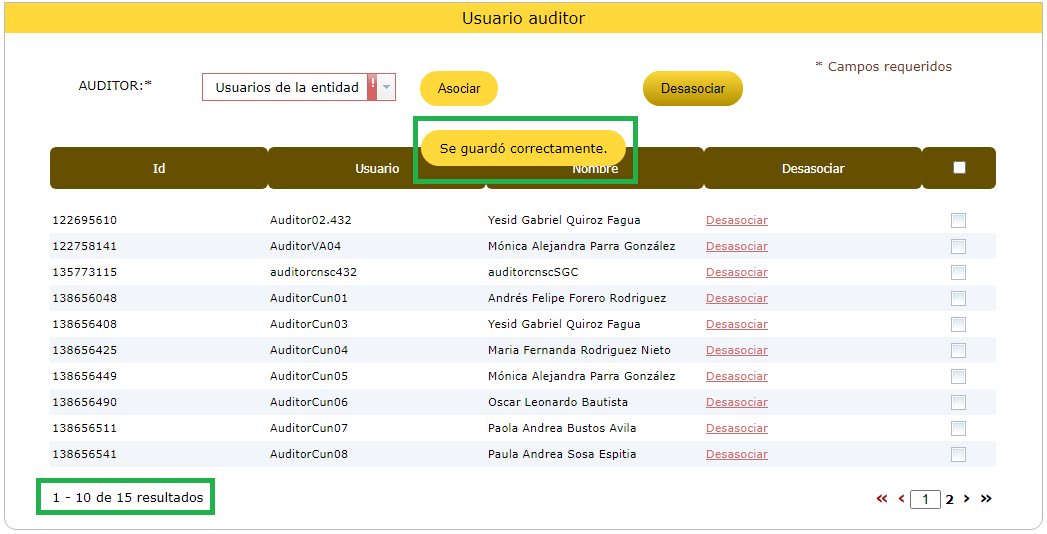This screenshot has height=534, width=1047.
Task: Click the Usuario column header
Action: (376, 169)
